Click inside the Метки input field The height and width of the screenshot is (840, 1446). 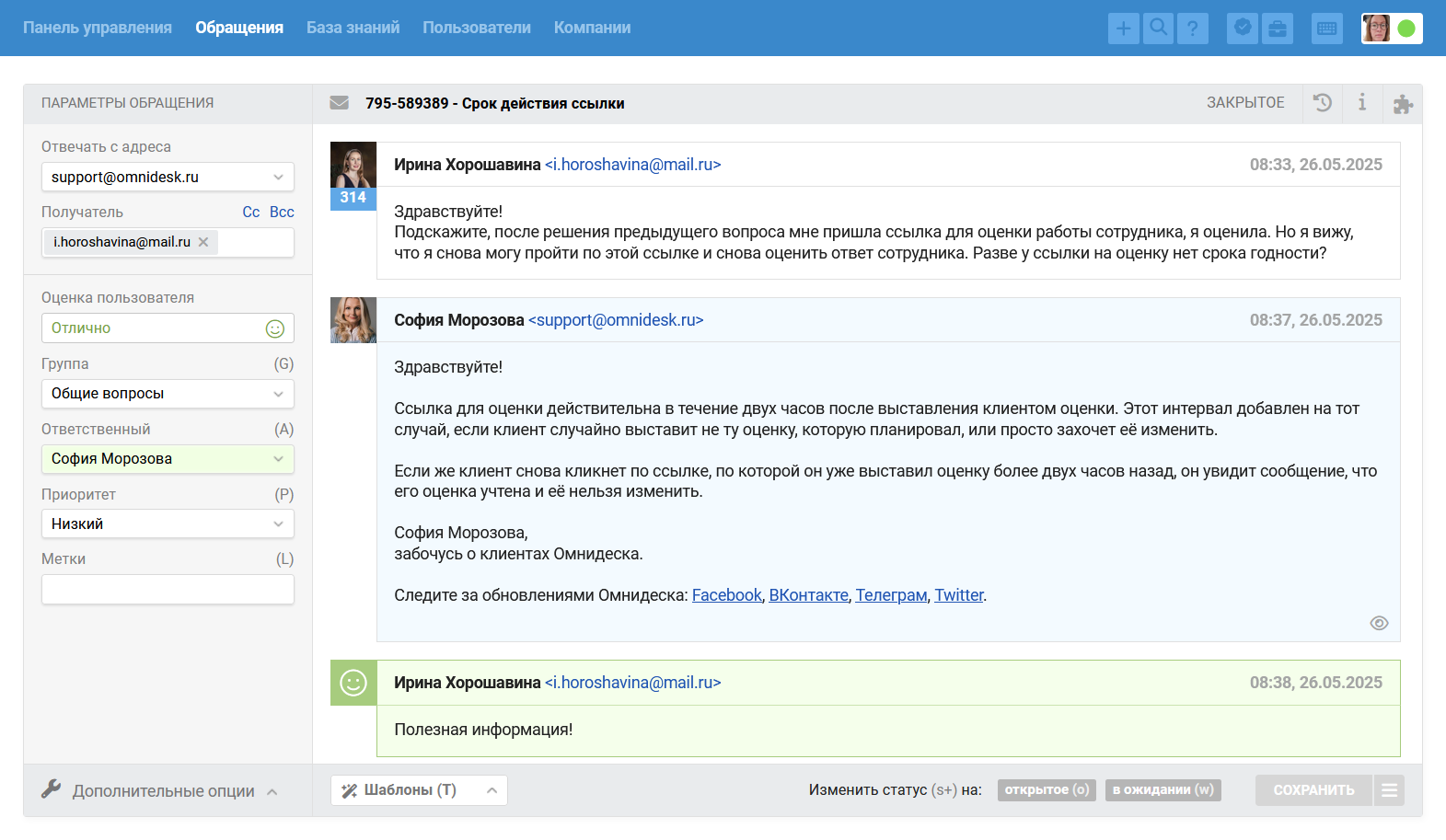point(168,590)
